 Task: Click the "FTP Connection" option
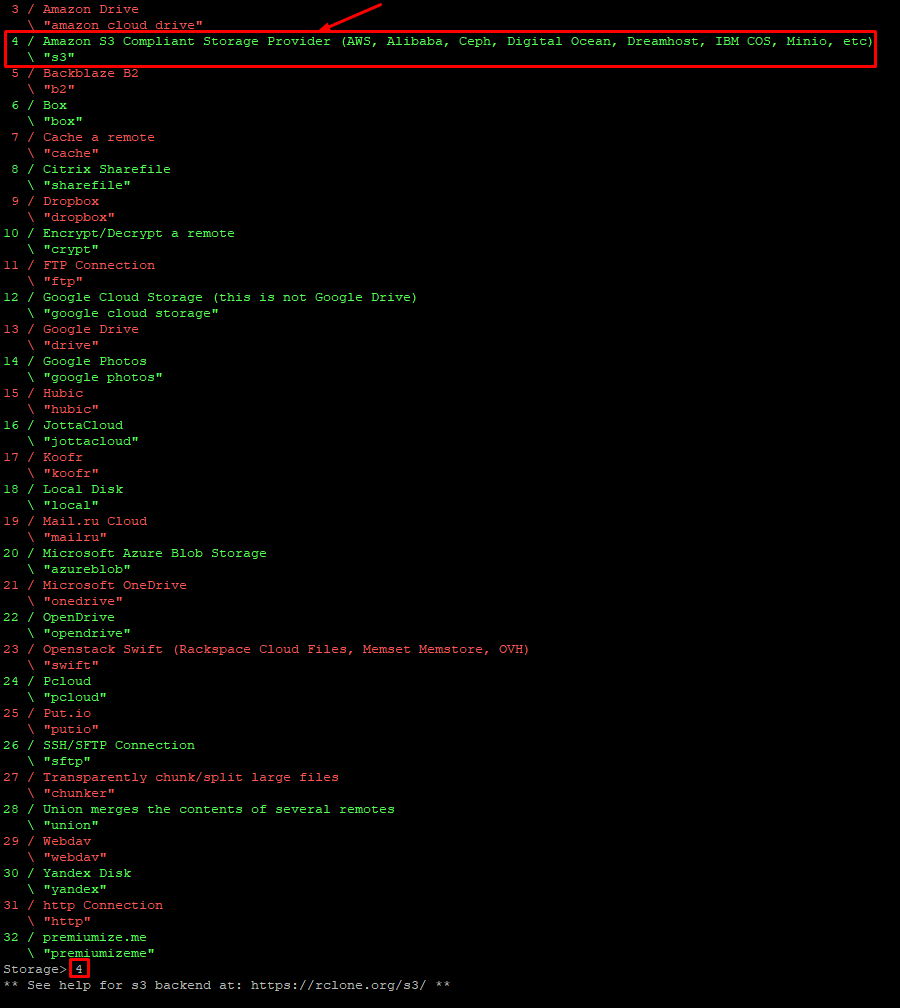pyautogui.click(x=98, y=266)
